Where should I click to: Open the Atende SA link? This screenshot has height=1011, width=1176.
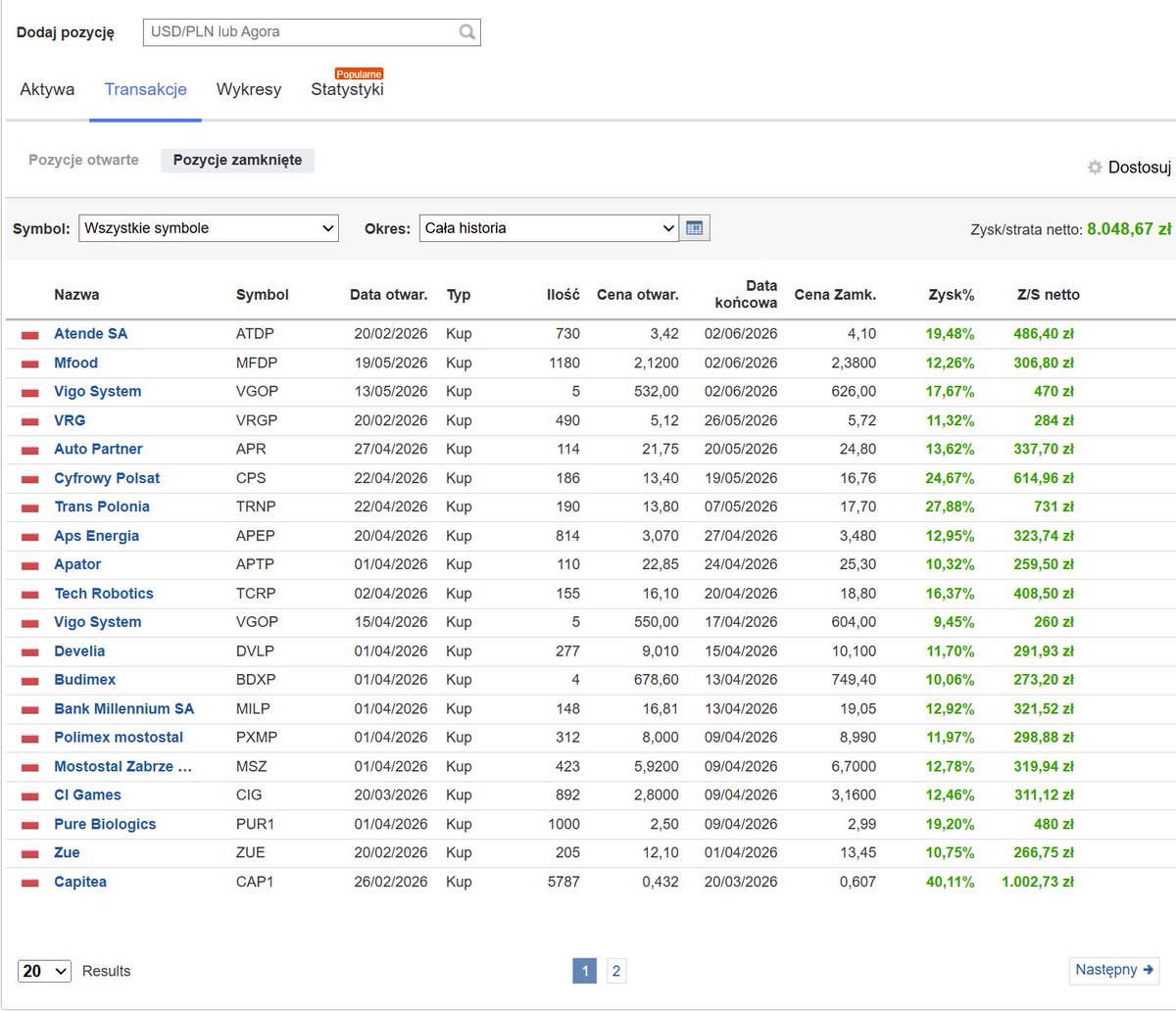point(90,334)
